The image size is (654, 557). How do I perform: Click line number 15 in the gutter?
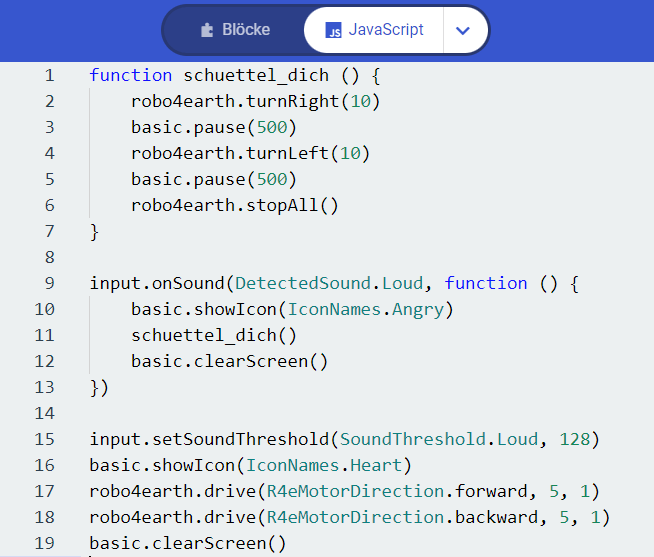(45, 439)
